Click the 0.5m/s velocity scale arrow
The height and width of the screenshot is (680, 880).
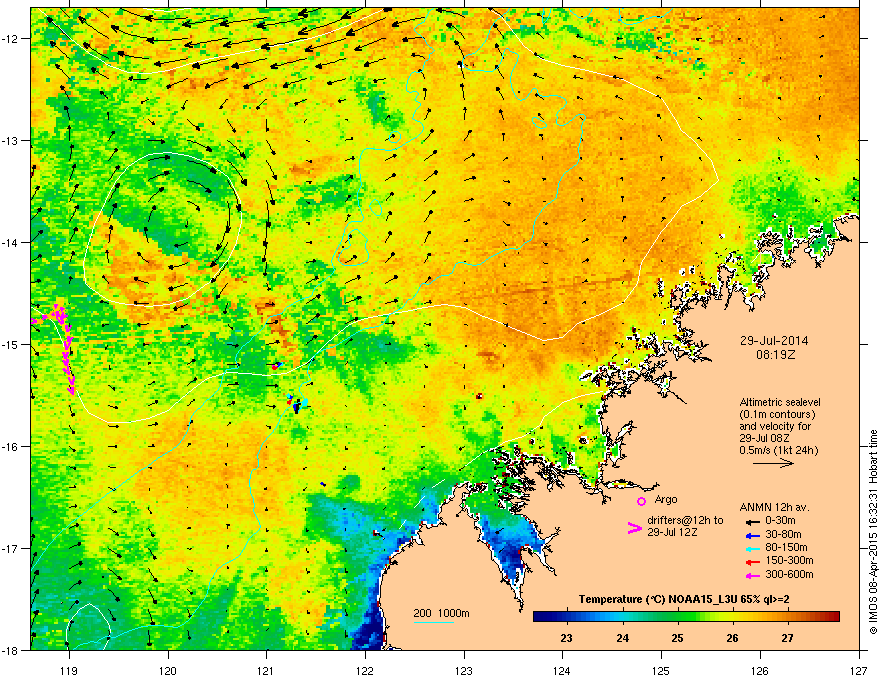[773, 463]
